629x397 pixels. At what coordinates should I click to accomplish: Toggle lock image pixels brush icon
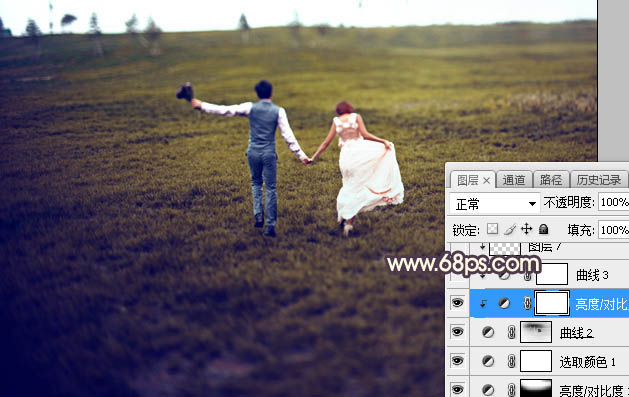(509, 229)
